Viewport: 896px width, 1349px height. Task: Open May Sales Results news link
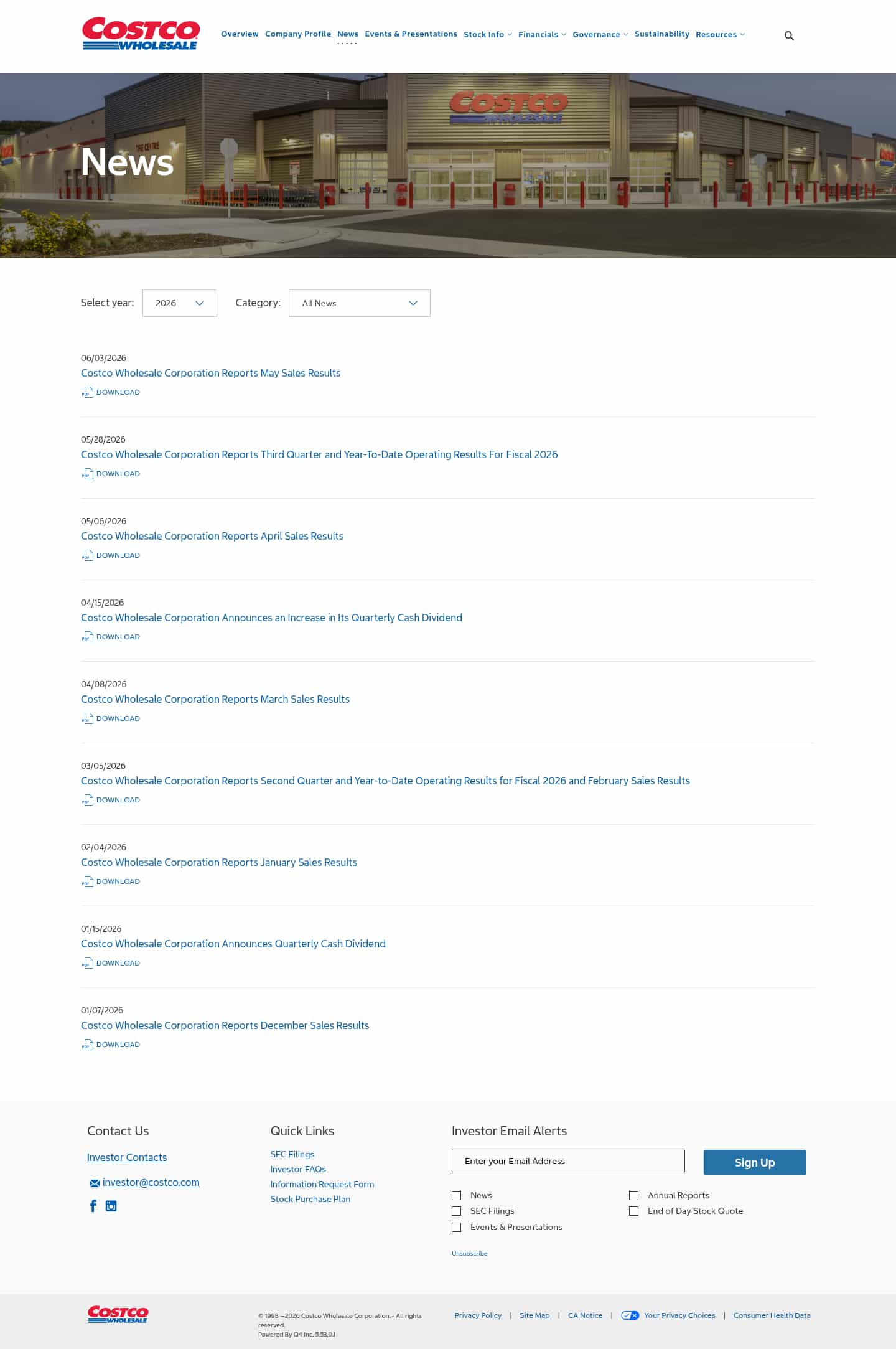pos(210,373)
